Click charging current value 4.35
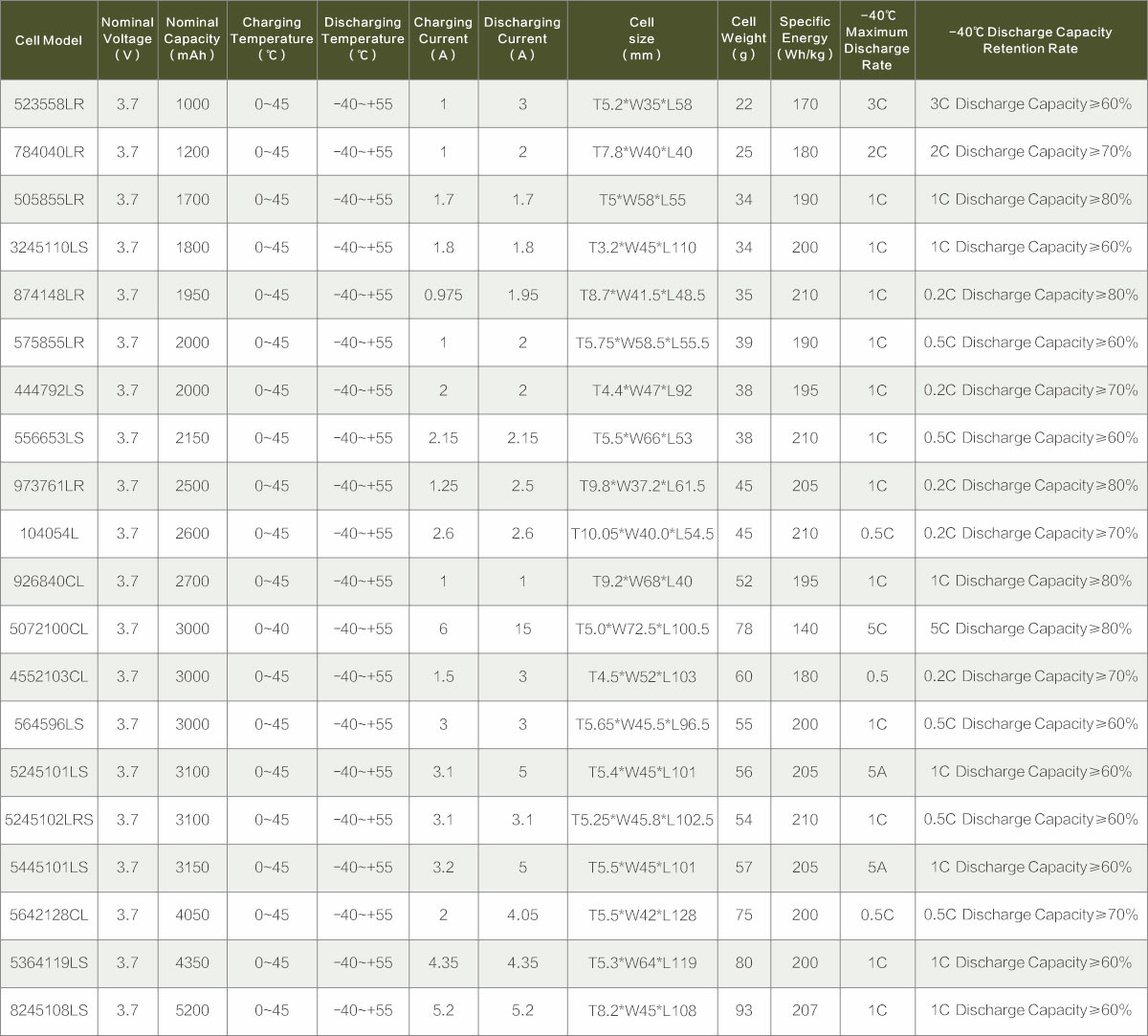 pos(443,963)
